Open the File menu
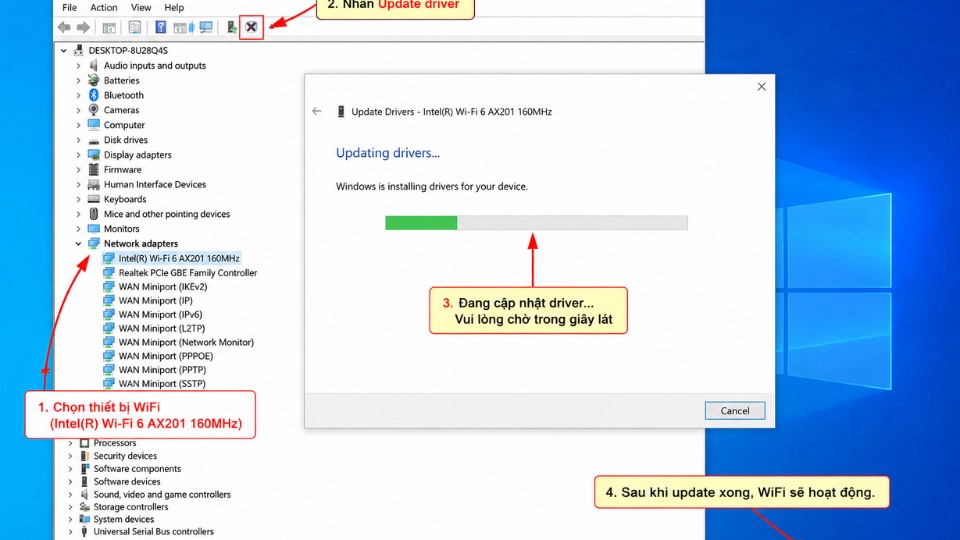Image resolution: width=960 pixels, height=540 pixels. [x=69, y=7]
